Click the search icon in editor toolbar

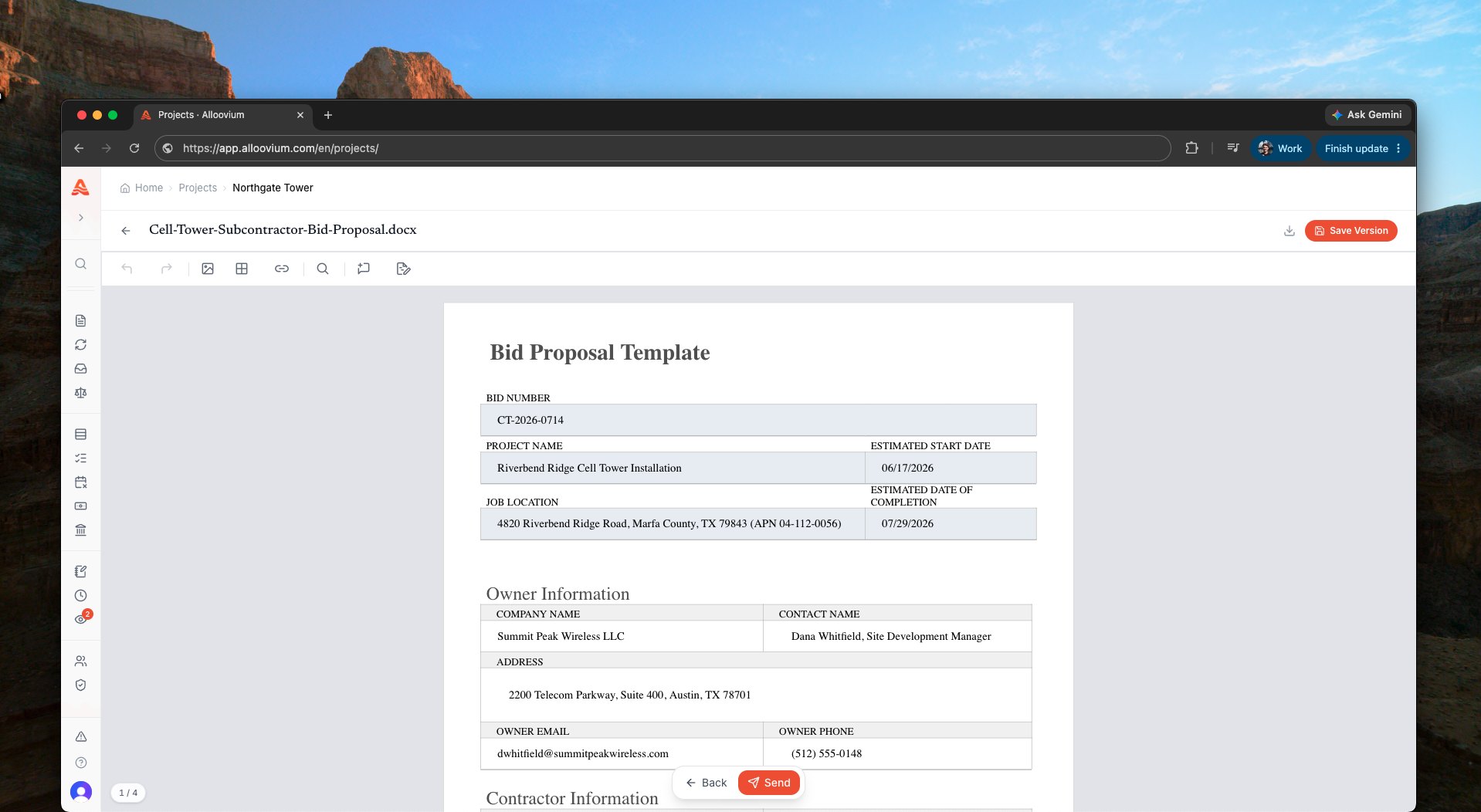323,269
